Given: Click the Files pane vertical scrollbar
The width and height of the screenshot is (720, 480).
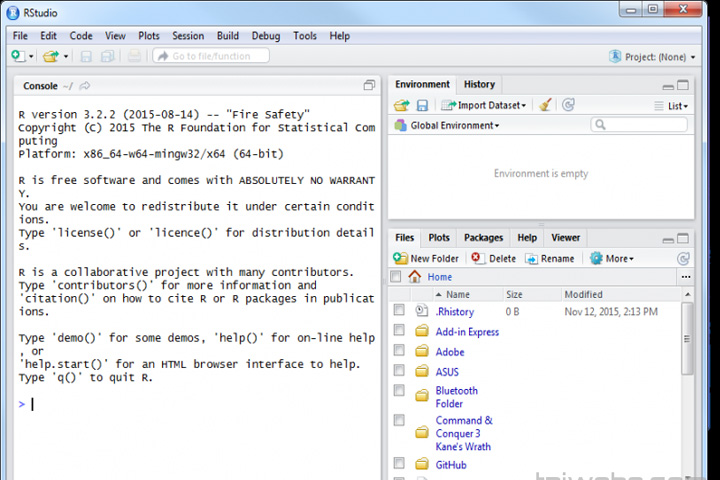Looking at the screenshot, I should pos(687,339).
